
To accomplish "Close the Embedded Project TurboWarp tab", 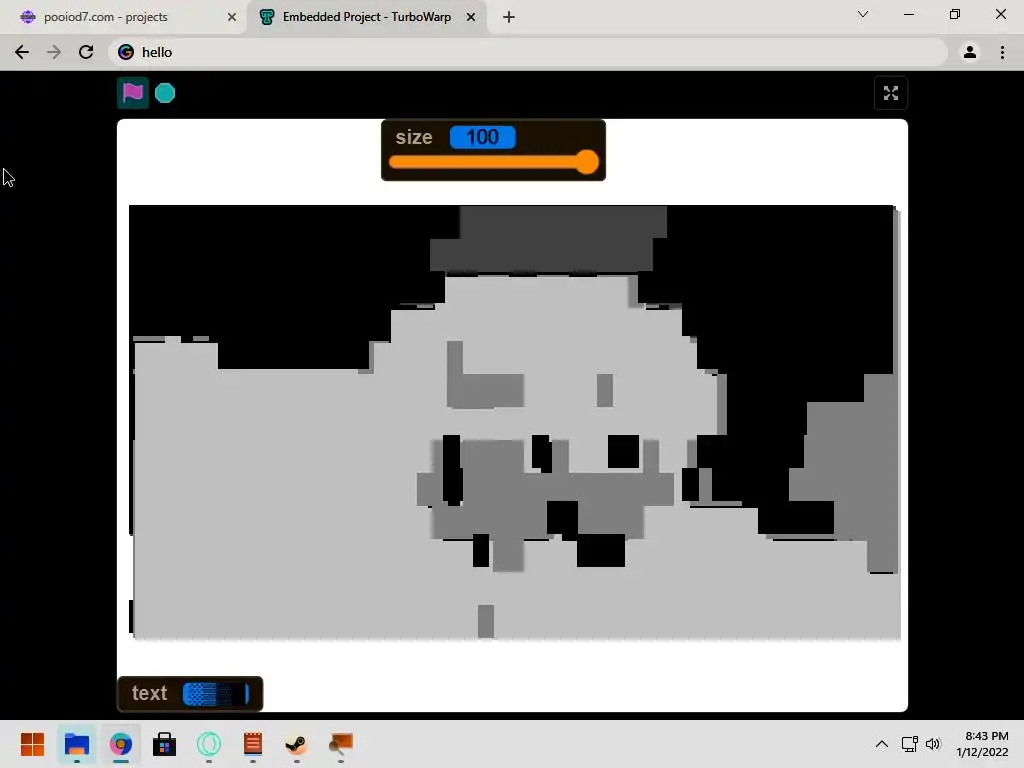I will (x=471, y=17).
